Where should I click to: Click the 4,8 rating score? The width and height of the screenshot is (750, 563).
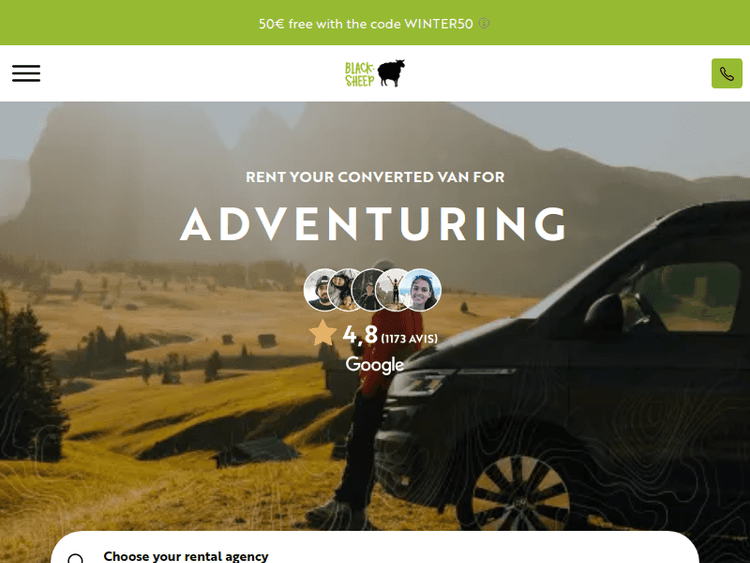click(x=360, y=334)
